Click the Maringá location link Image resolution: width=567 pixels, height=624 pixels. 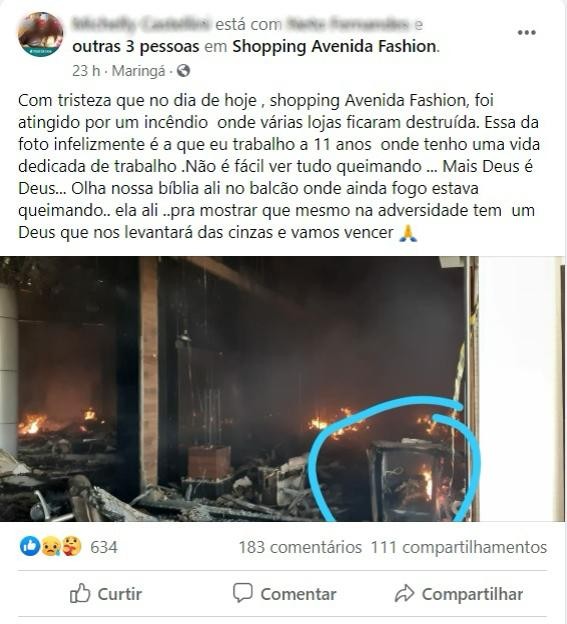click(138, 71)
